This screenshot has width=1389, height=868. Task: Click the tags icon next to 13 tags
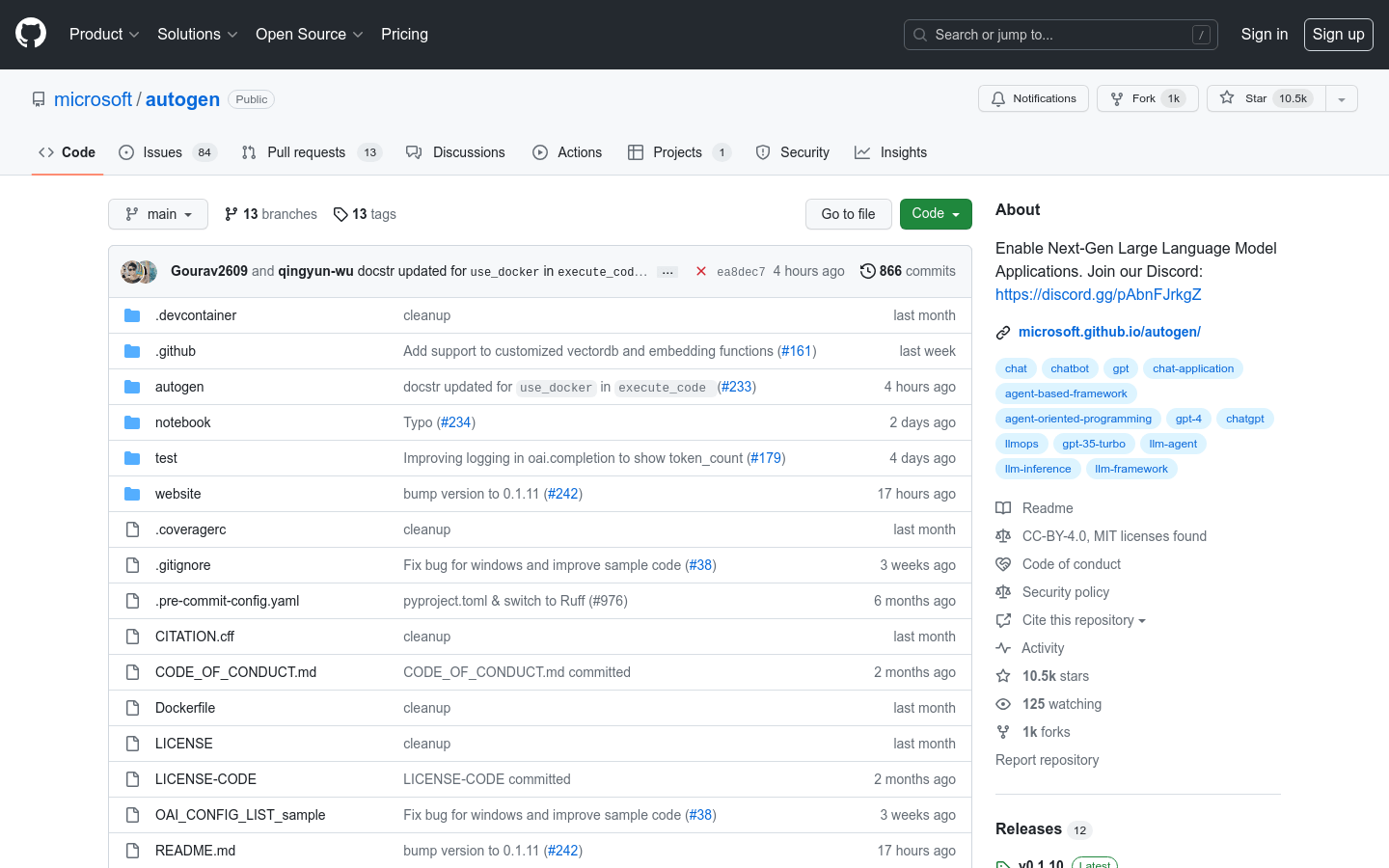340,214
